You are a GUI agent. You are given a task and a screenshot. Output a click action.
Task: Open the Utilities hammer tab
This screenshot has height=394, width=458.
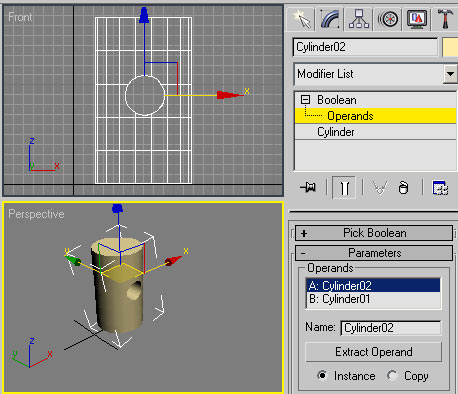tap(445, 19)
